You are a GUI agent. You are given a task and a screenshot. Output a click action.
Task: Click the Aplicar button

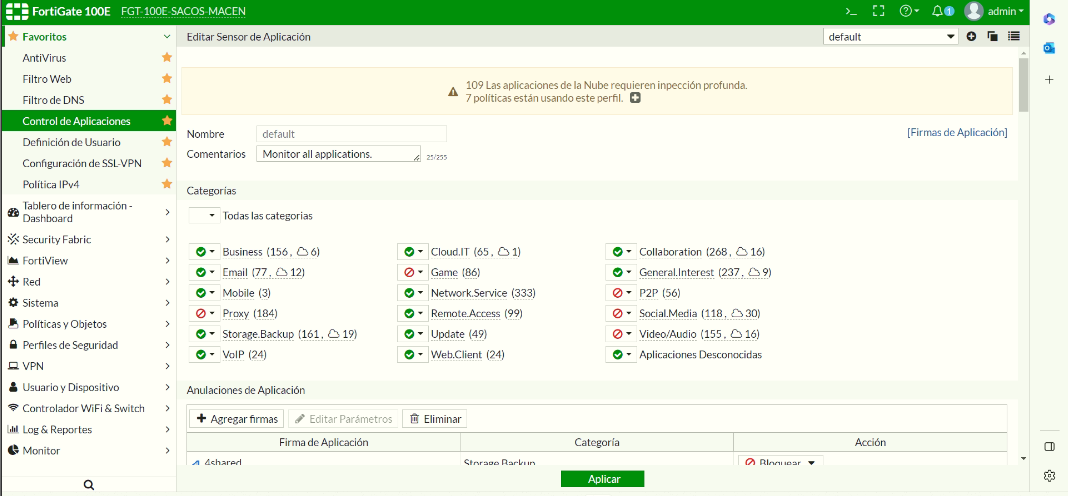tap(603, 479)
